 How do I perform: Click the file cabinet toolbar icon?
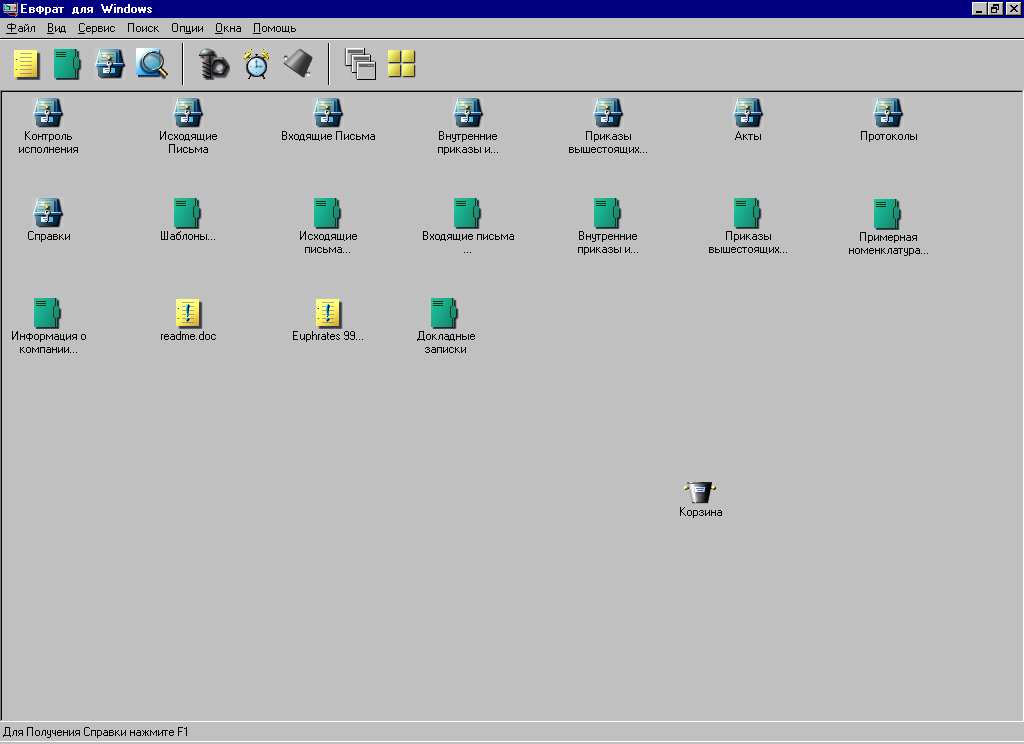pos(110,64)
